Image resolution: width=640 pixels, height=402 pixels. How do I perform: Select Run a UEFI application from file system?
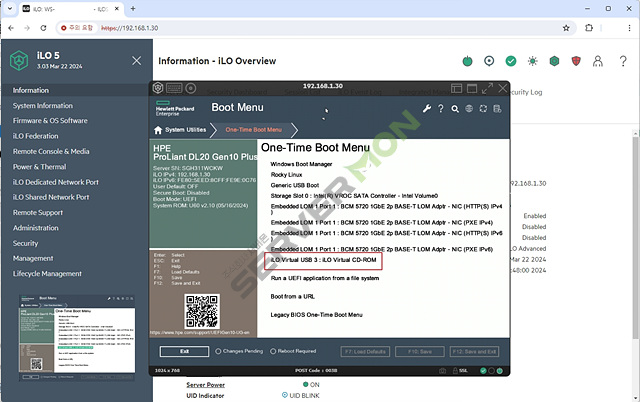click(x=325, y=278)
